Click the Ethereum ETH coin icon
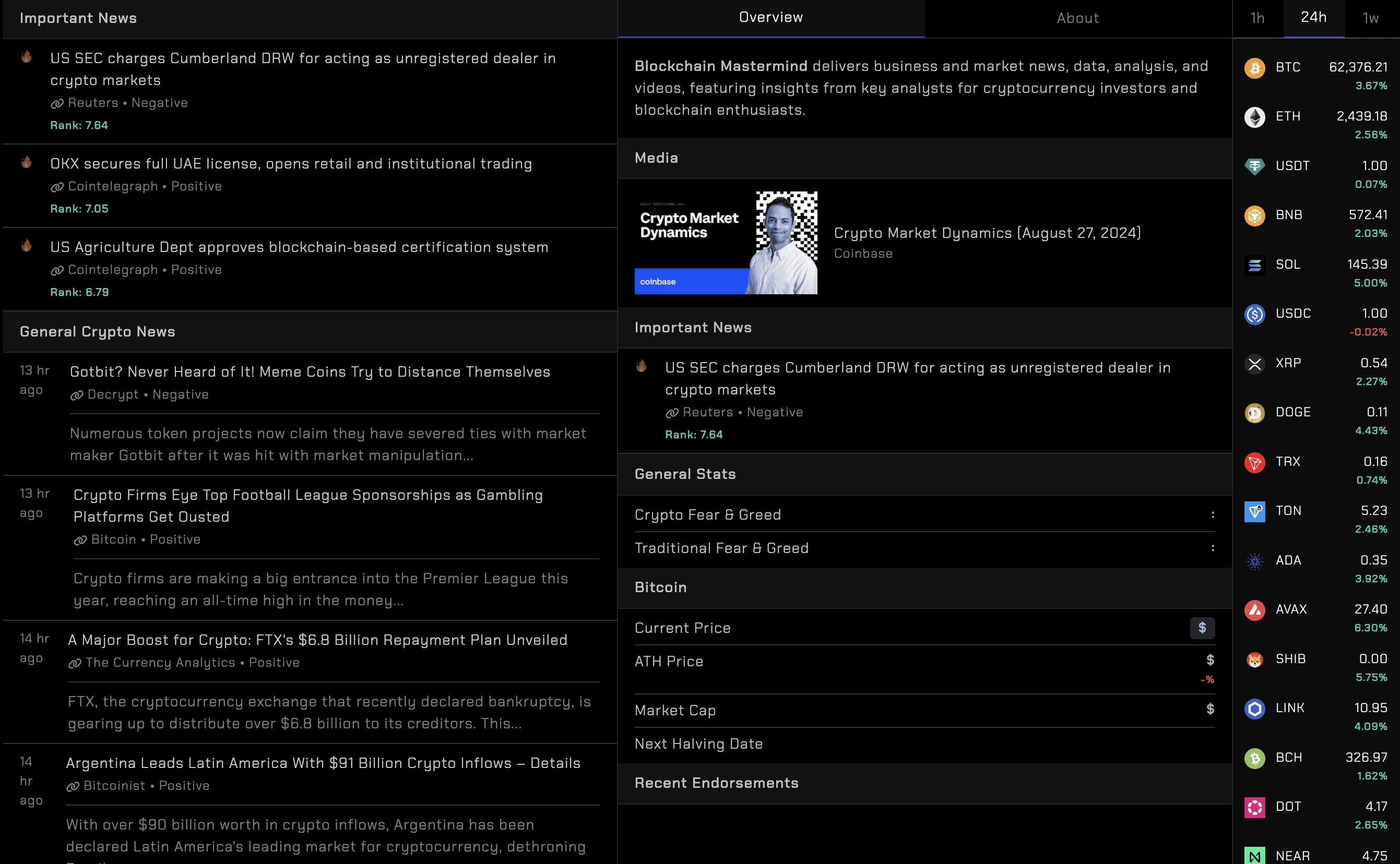This screenshot has width=1400, height=864. [x=1254, y=117]
